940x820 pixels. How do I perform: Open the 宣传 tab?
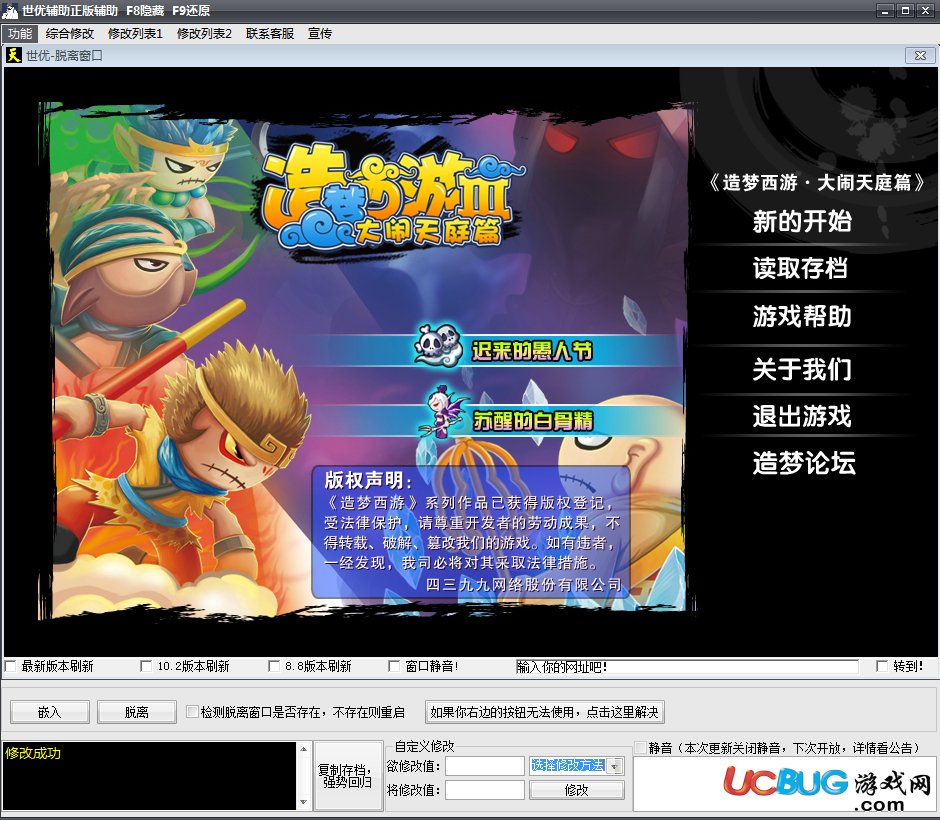[320, 34]
